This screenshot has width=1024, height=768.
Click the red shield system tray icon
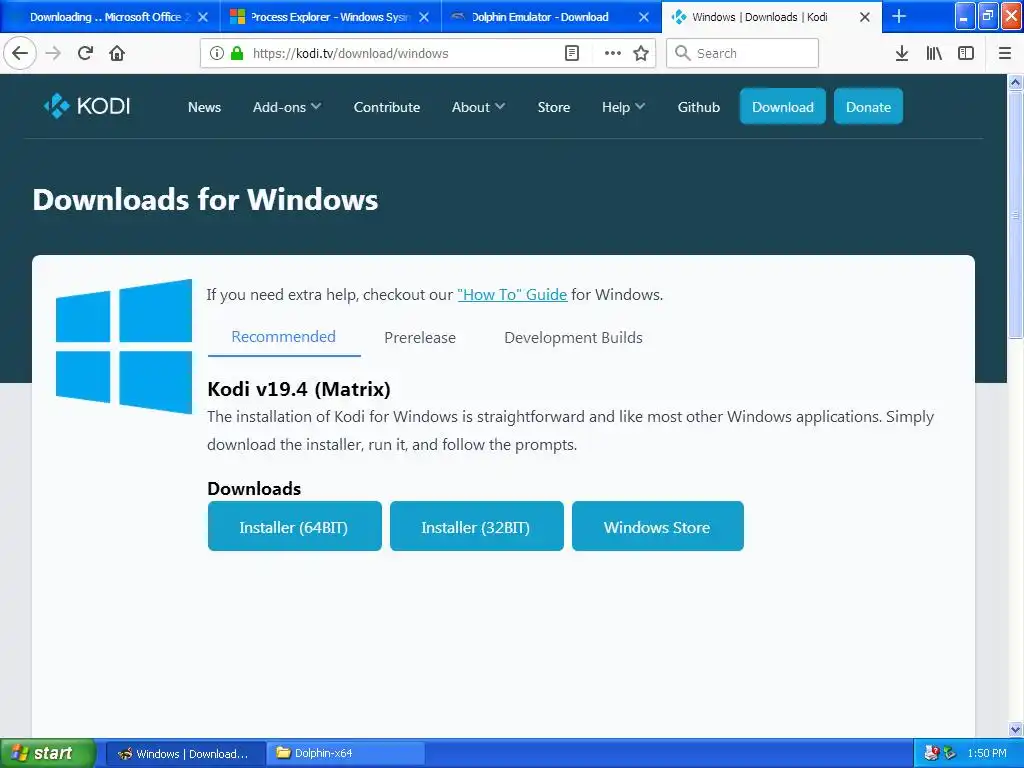click(x=931, y=753)
